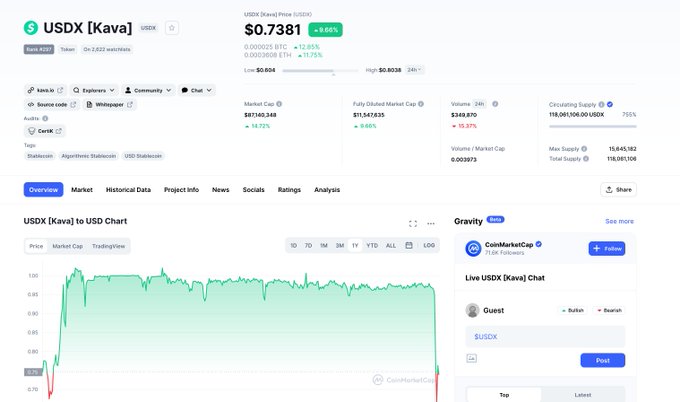Click the Total Supply info icon
This screenshot has height=402, width=680.
pos(586,159)
